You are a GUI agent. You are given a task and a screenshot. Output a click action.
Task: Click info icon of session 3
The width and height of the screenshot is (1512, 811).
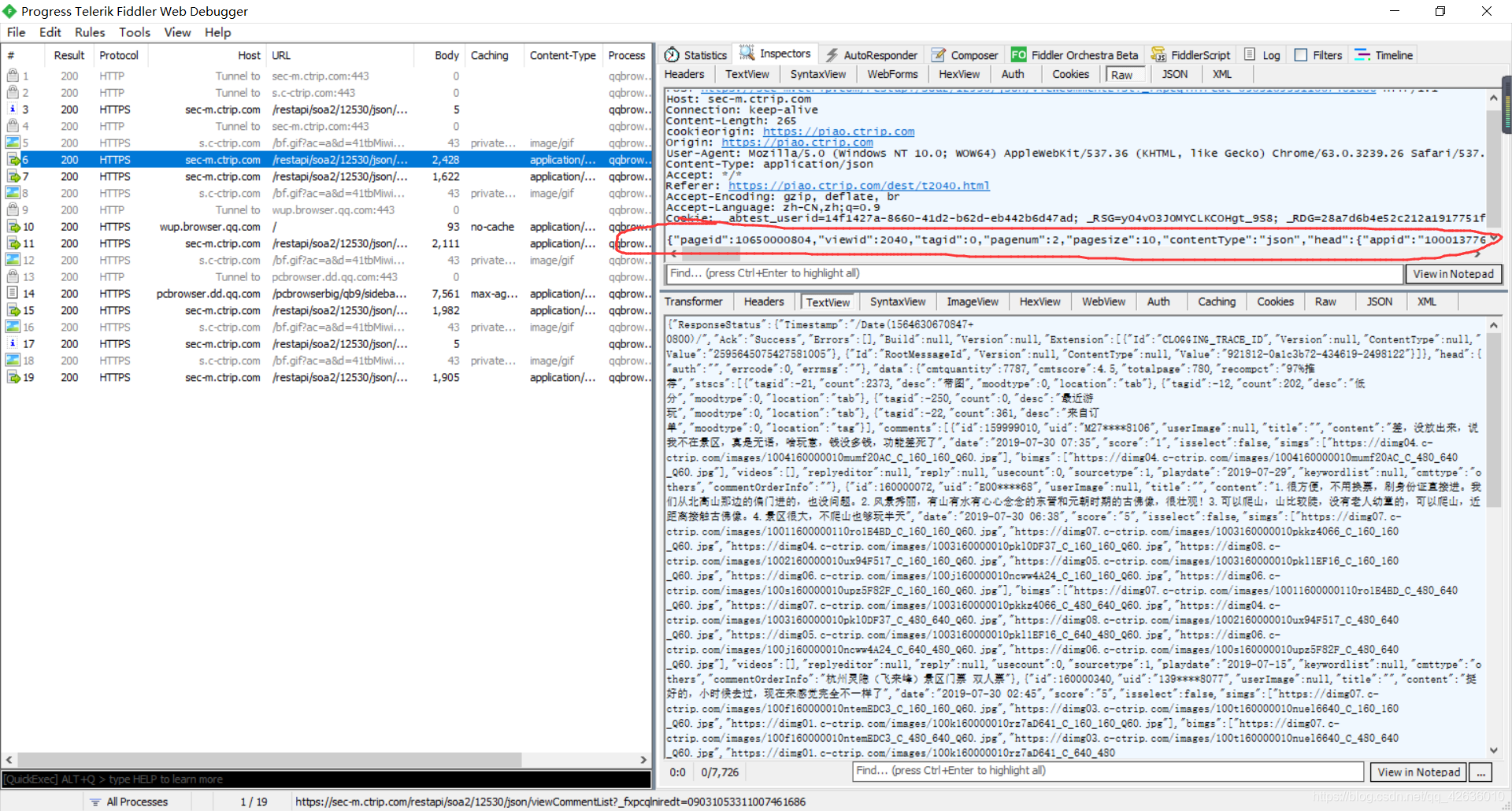(13, 109)
